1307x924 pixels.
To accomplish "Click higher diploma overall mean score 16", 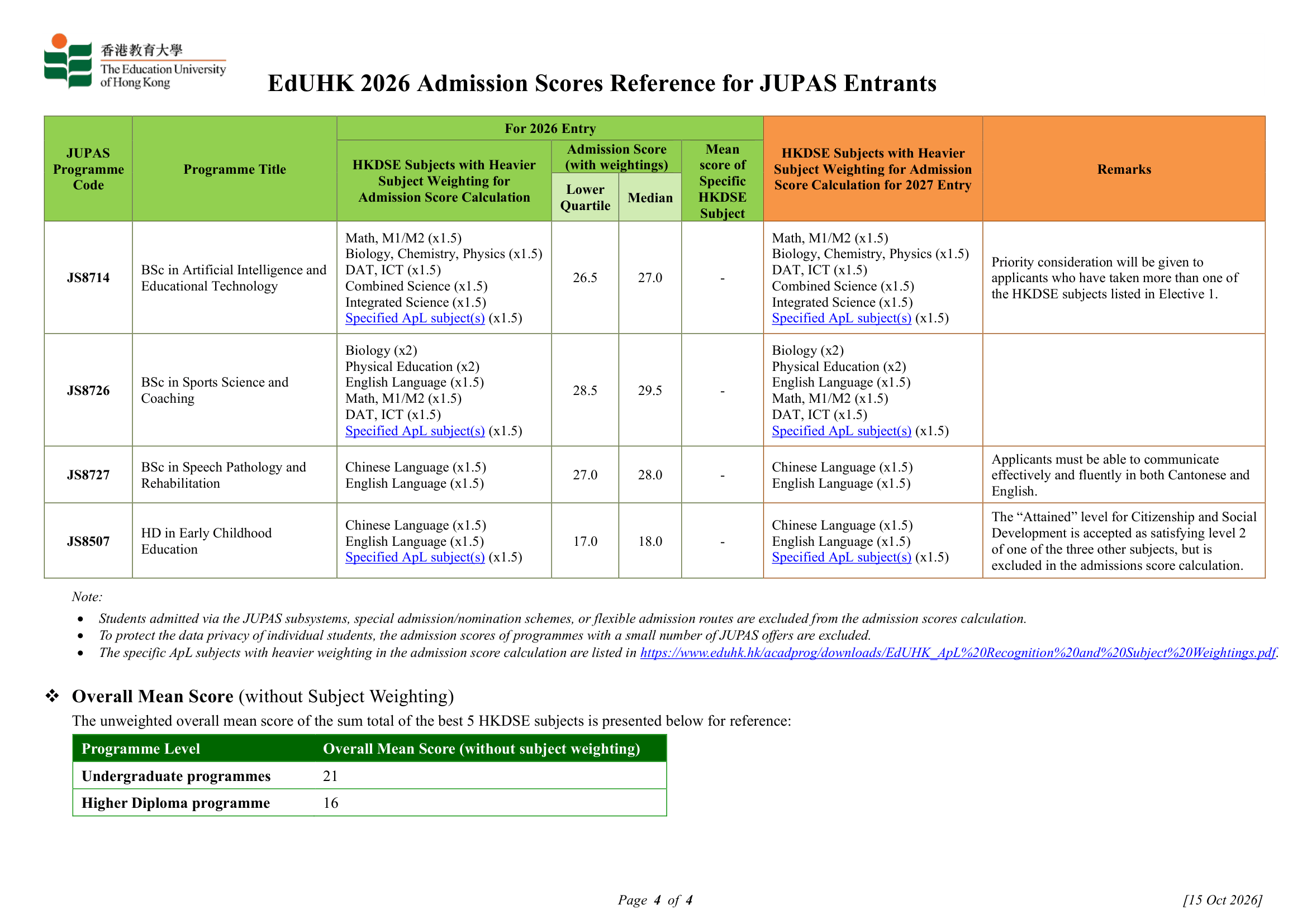I will [331, 803].
